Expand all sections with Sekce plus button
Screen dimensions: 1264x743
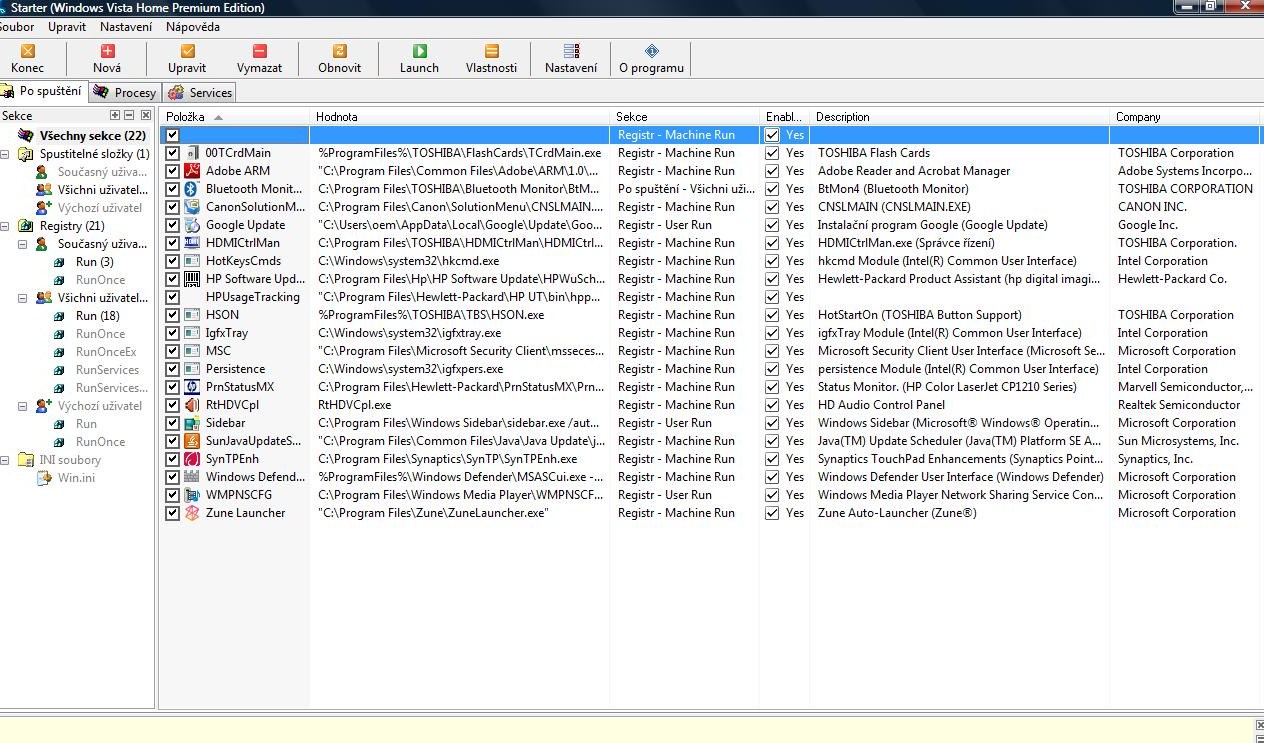[x=115, y=116]
